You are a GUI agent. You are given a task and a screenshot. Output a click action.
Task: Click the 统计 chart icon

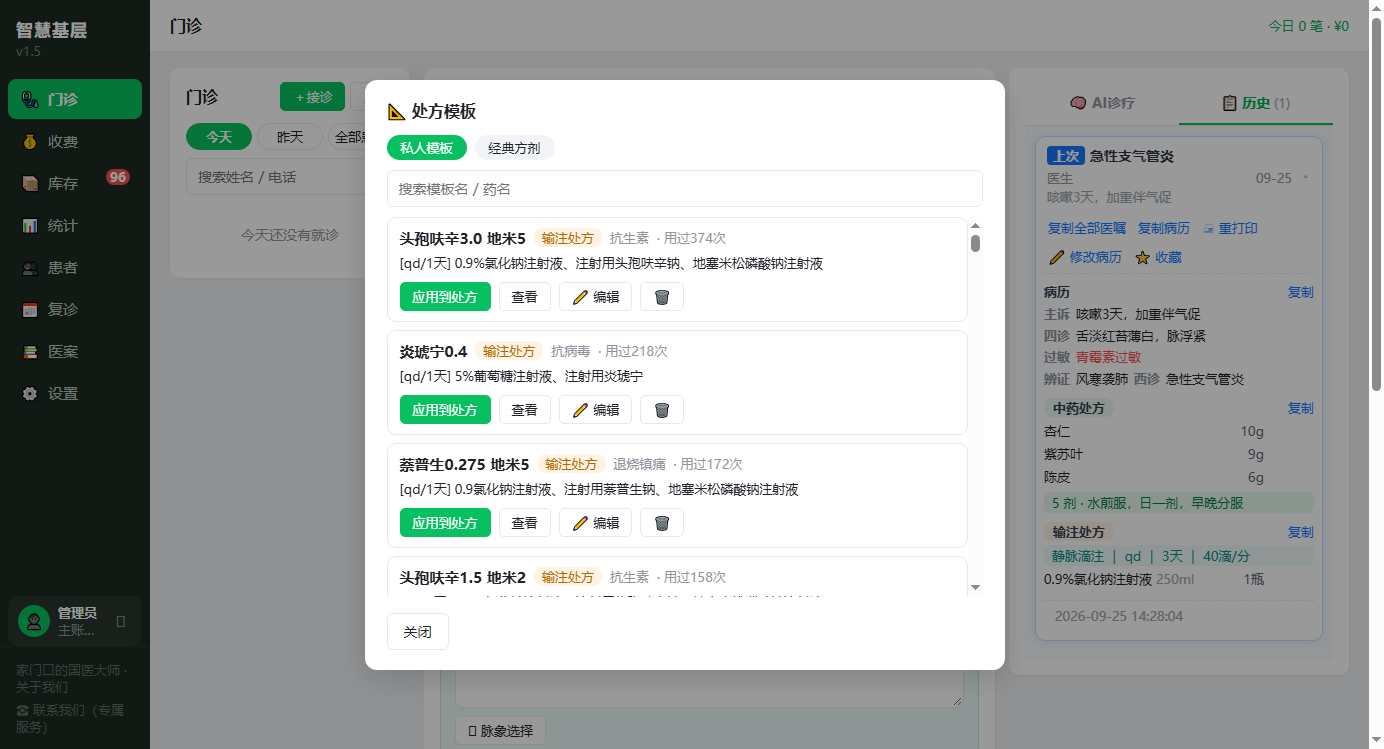30,226
